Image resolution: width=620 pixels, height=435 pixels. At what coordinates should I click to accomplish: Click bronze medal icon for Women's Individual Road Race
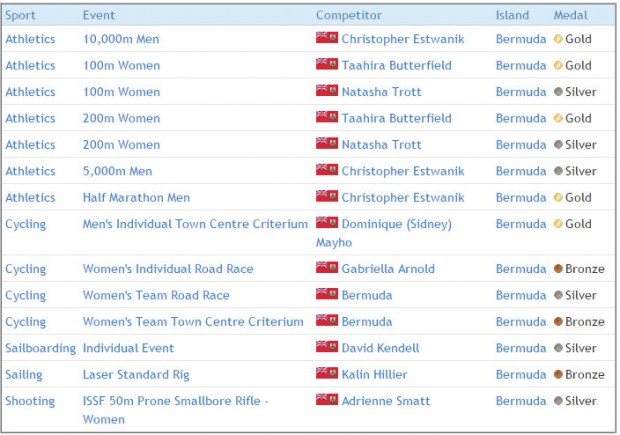tap(558, 269)
